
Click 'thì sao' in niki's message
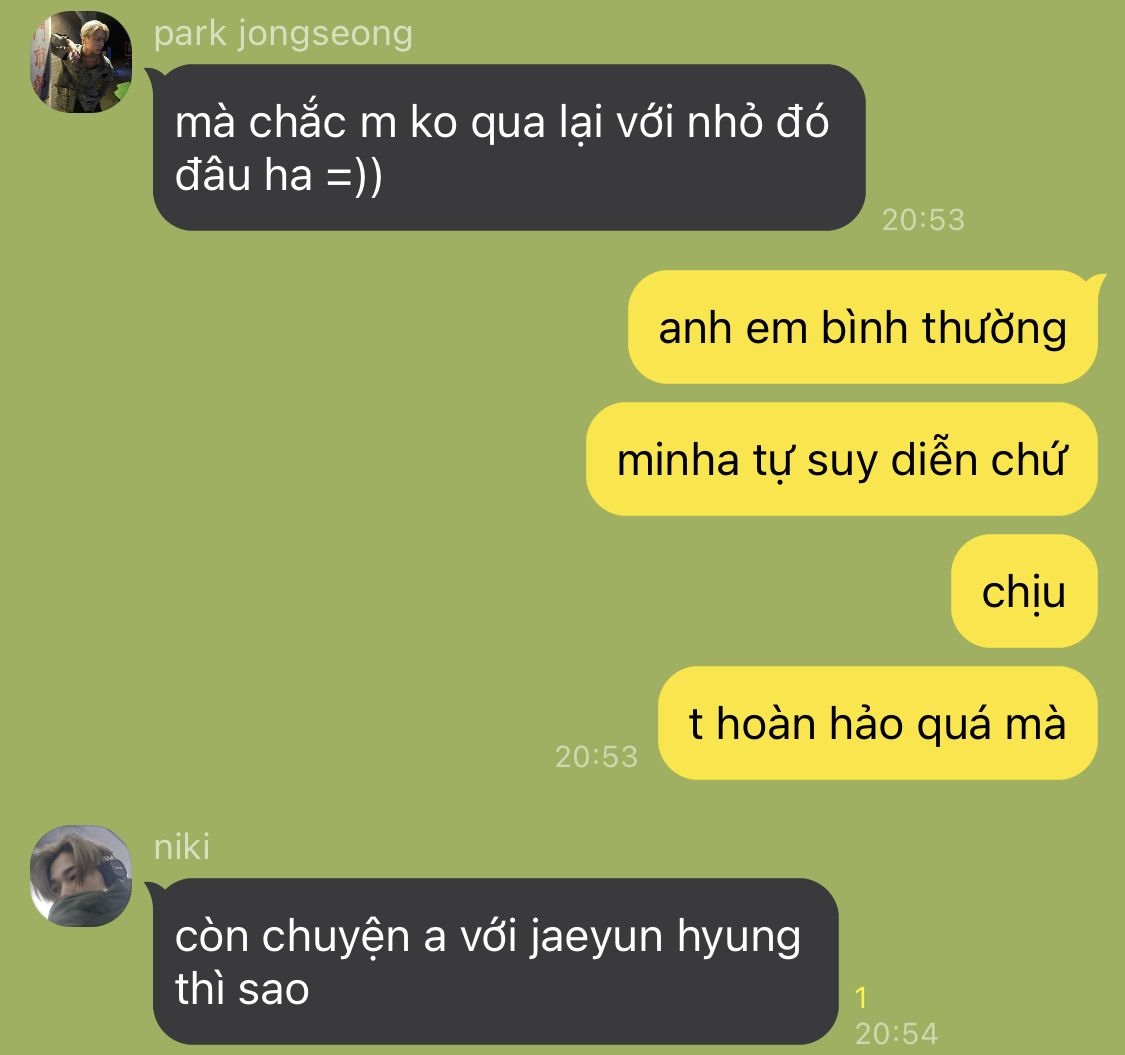[x=242, y=990]
